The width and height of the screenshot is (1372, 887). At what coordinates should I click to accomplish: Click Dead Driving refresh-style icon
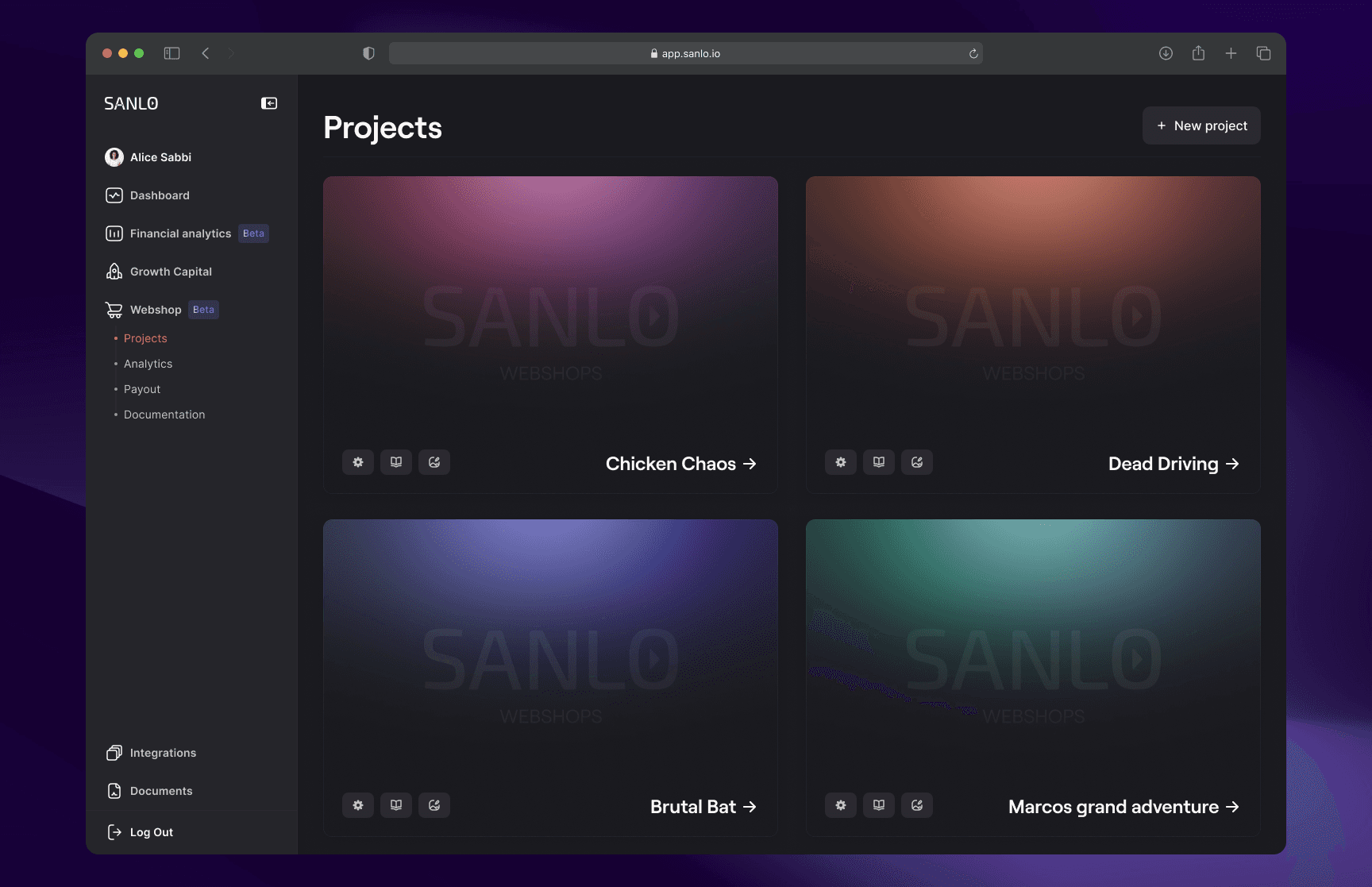point(917,462)
